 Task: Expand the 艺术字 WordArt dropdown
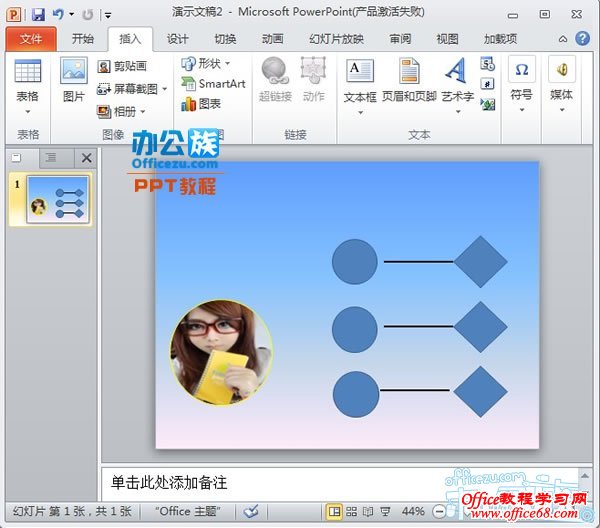[x=457, y=110]
